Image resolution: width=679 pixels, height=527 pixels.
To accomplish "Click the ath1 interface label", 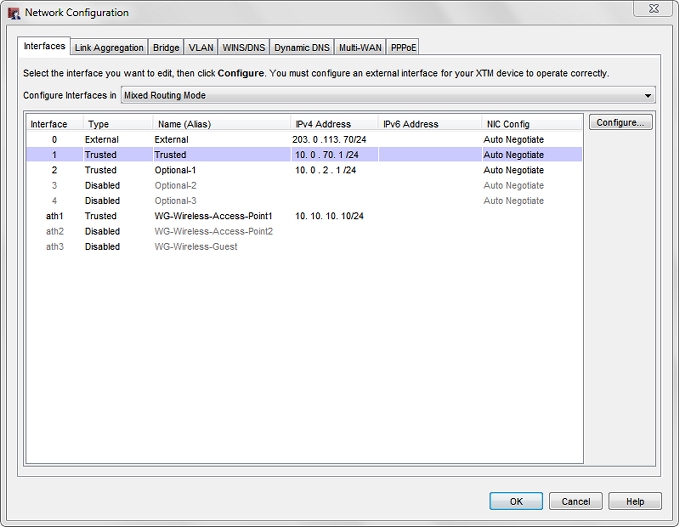I will [x=55, y=216].
